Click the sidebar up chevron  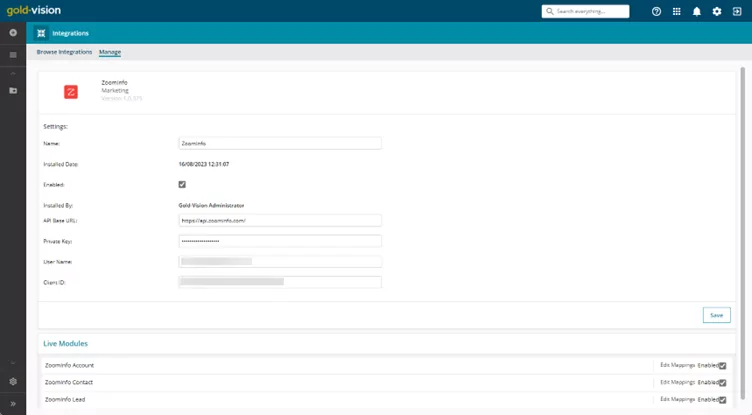click(x=13, y=73)
